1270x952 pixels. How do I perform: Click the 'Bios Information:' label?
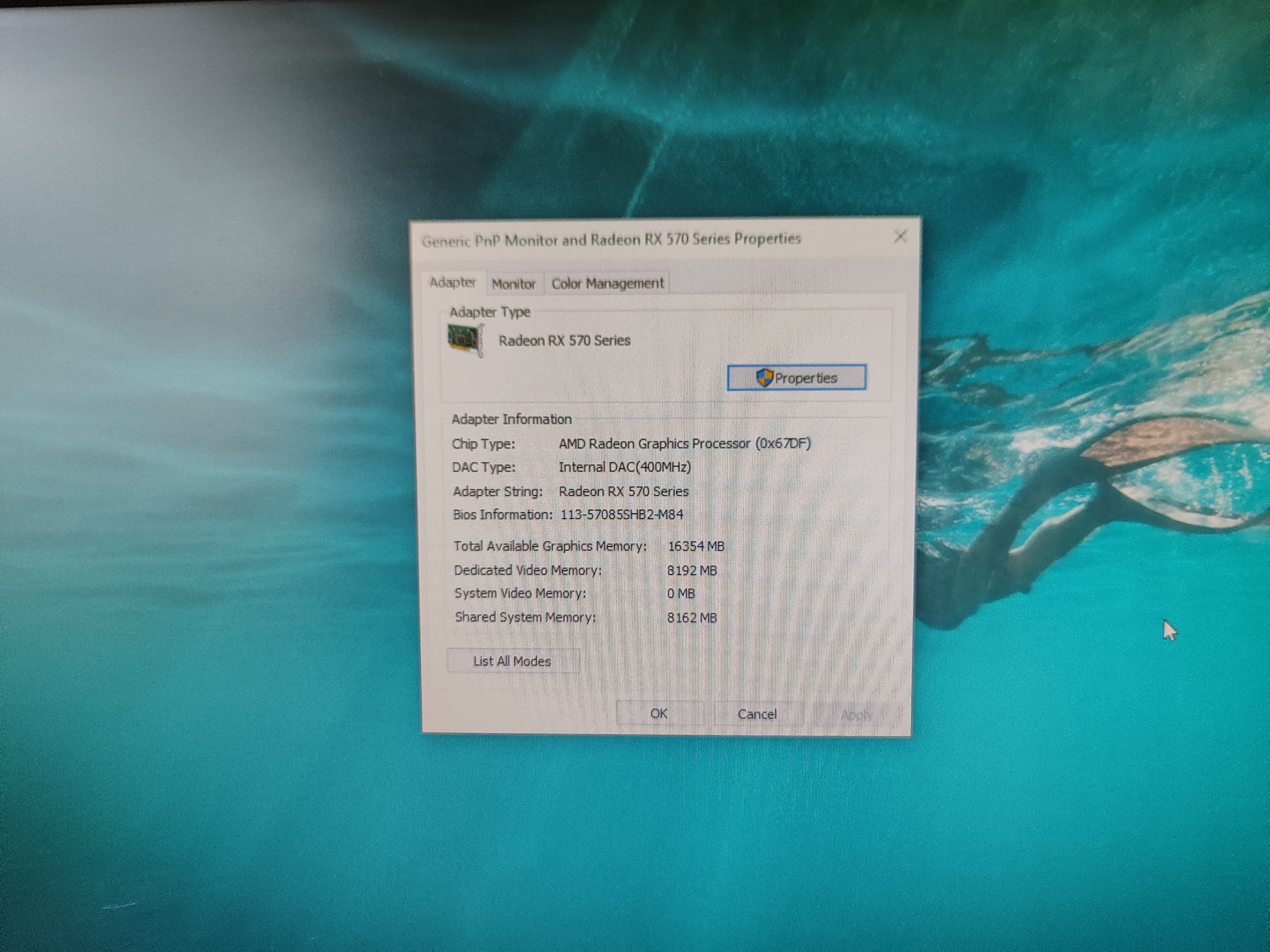point(503,515)
